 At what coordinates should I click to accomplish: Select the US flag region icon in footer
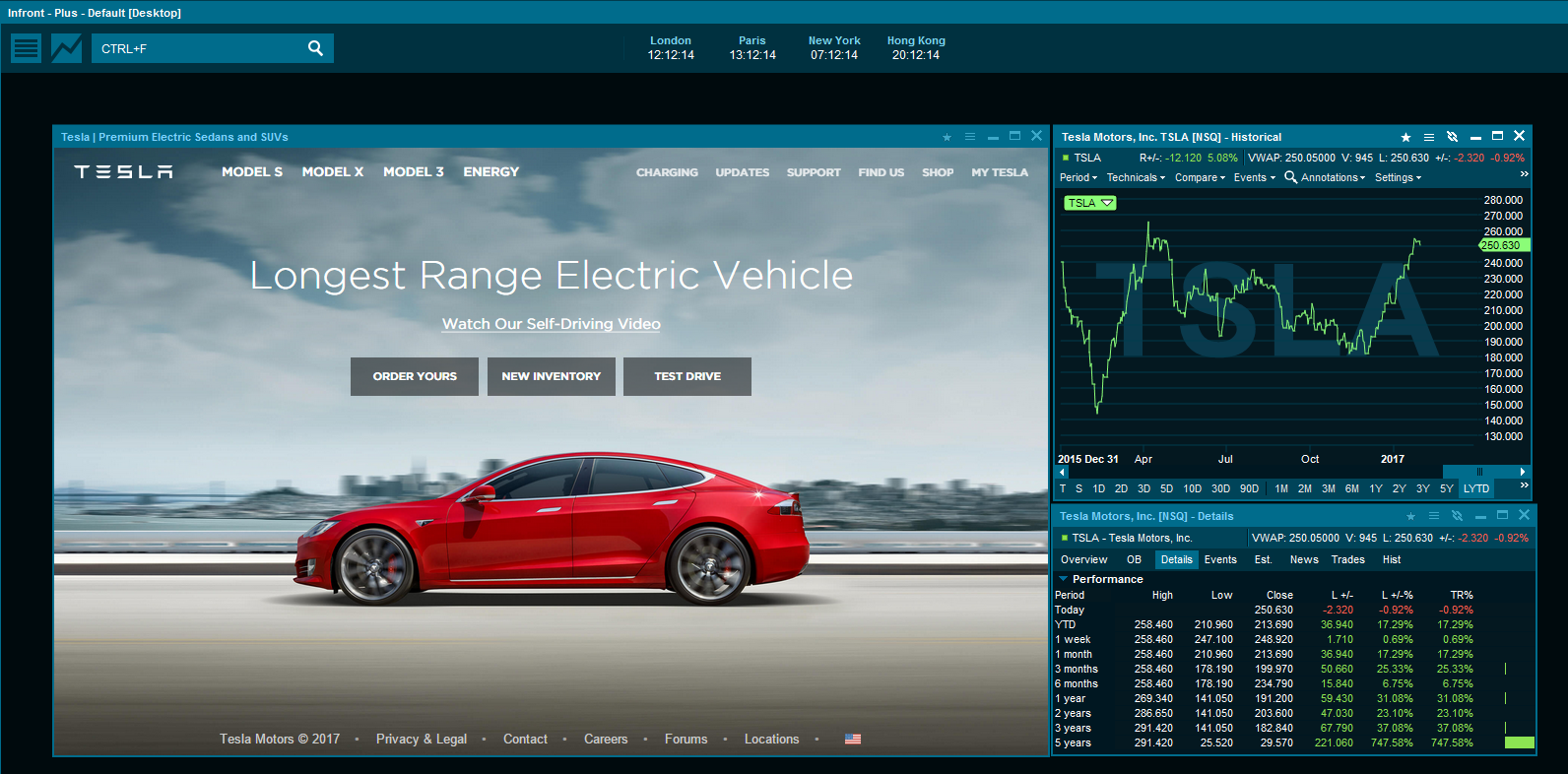tap(853, 739)
